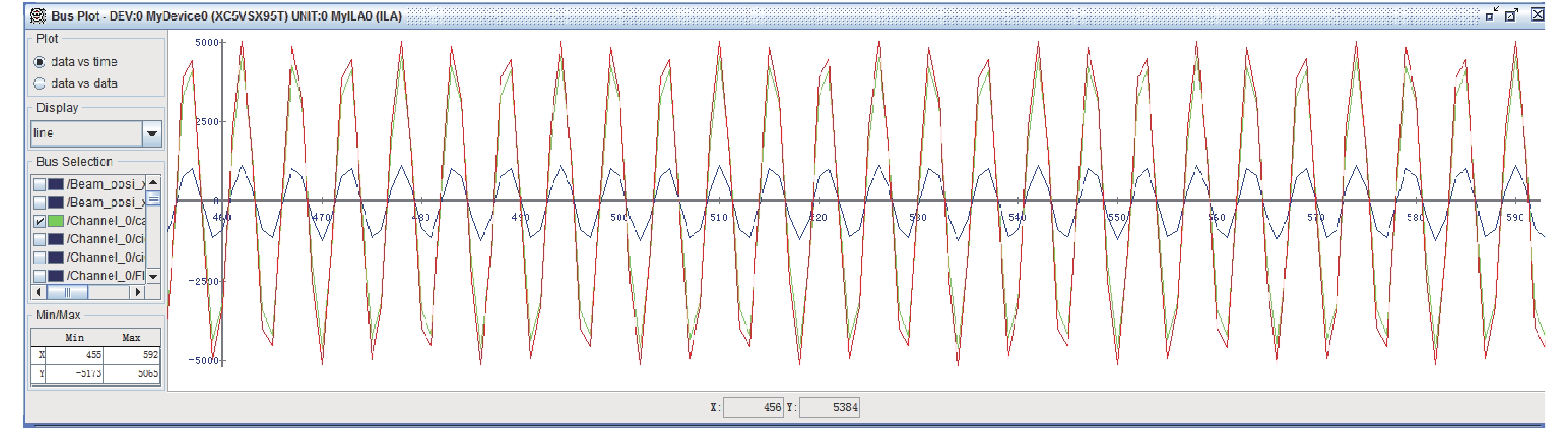Click the Min column header

[74, 338]
